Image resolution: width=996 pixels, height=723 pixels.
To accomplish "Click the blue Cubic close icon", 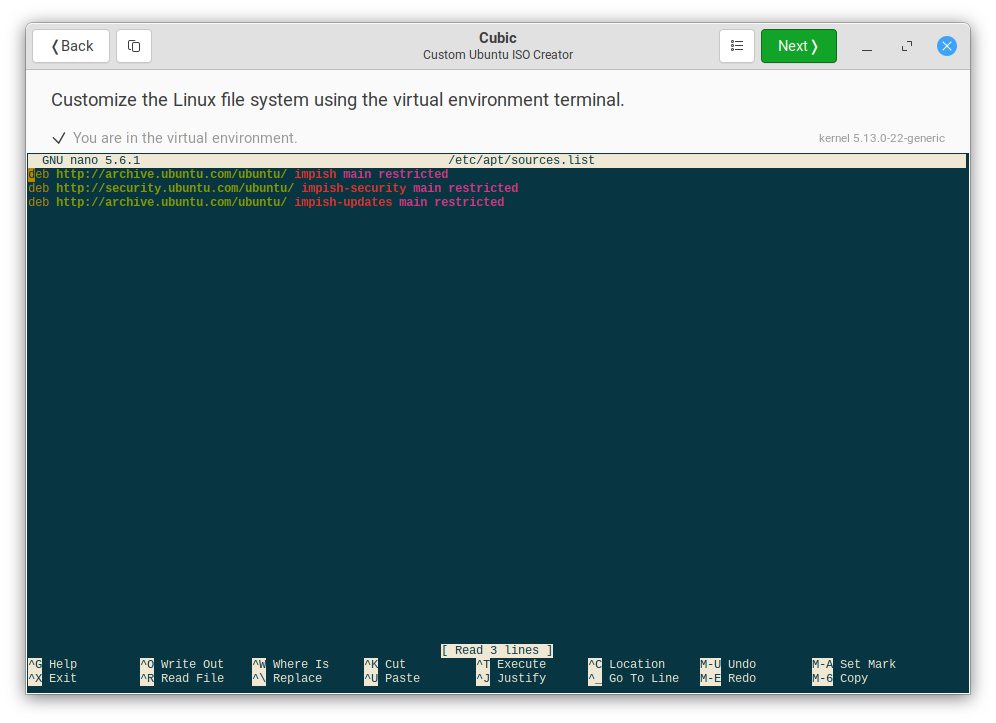I will 946,46.
